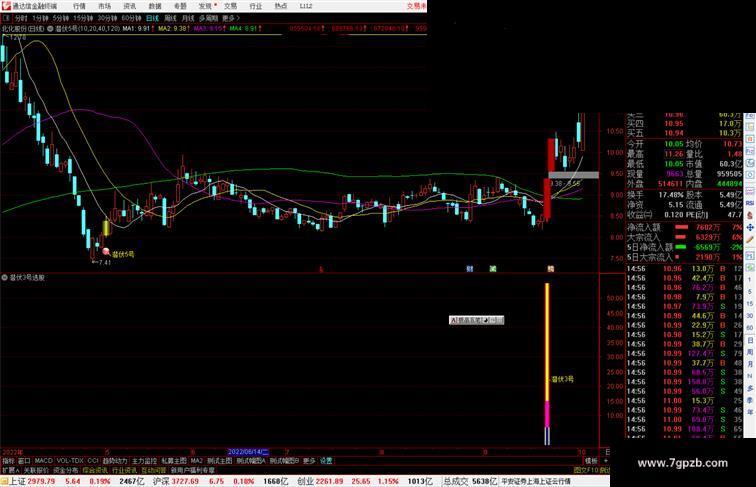
Task: Click the tall orange 潜伏3号 signal bar
Action: [547, 342]
